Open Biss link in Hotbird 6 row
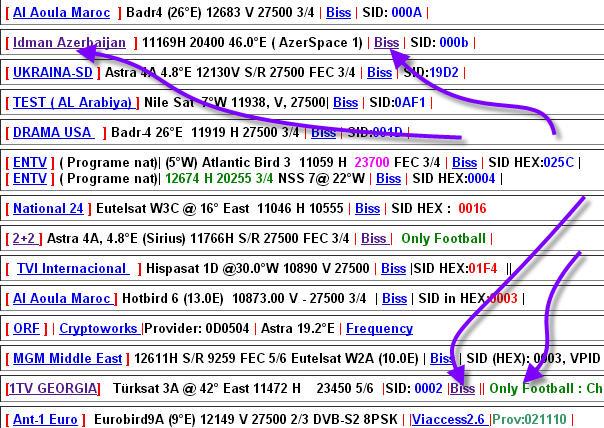The height and width of the screenshot is (428, 604). [394, 299]
